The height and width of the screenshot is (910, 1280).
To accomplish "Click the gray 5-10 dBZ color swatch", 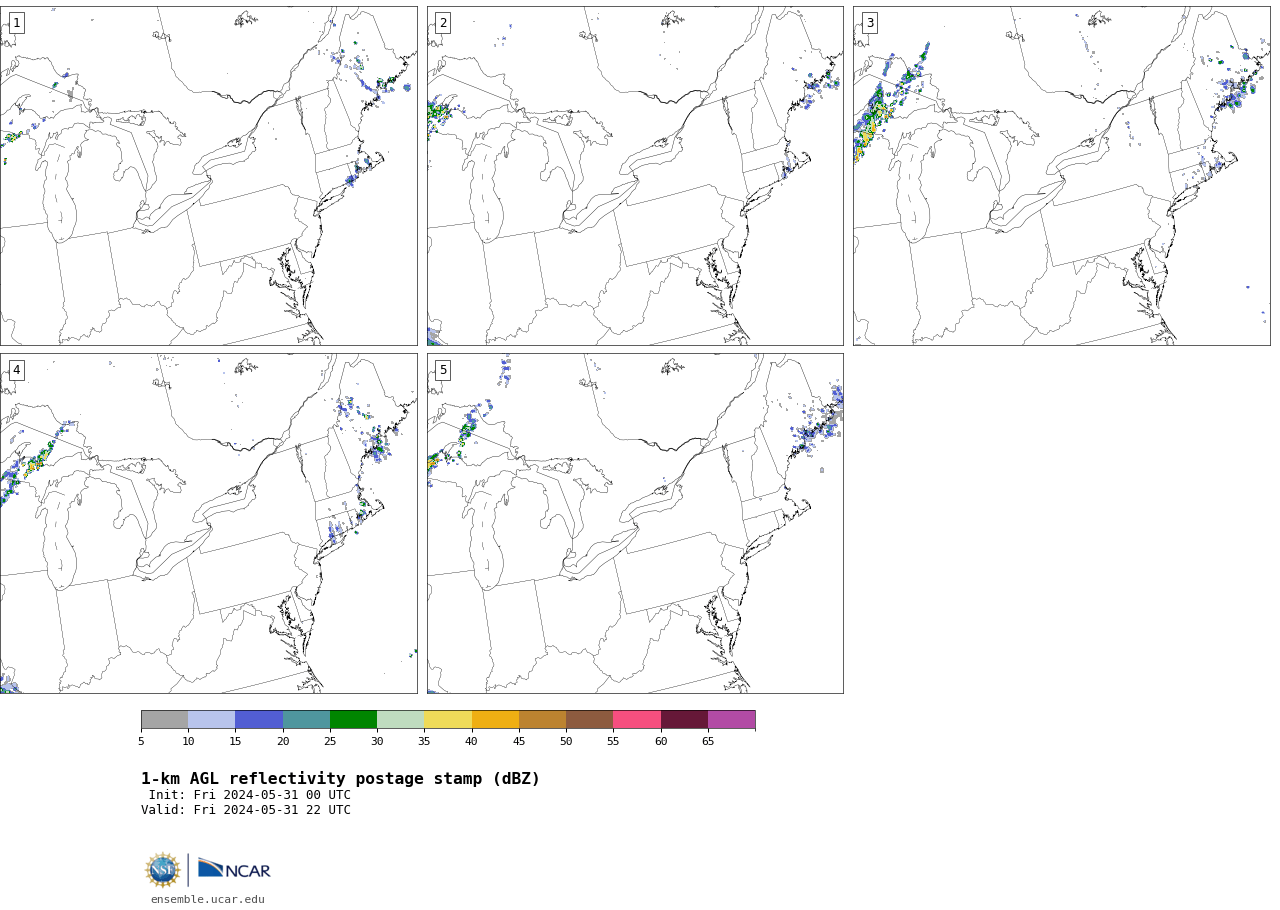I will point(164,720).
